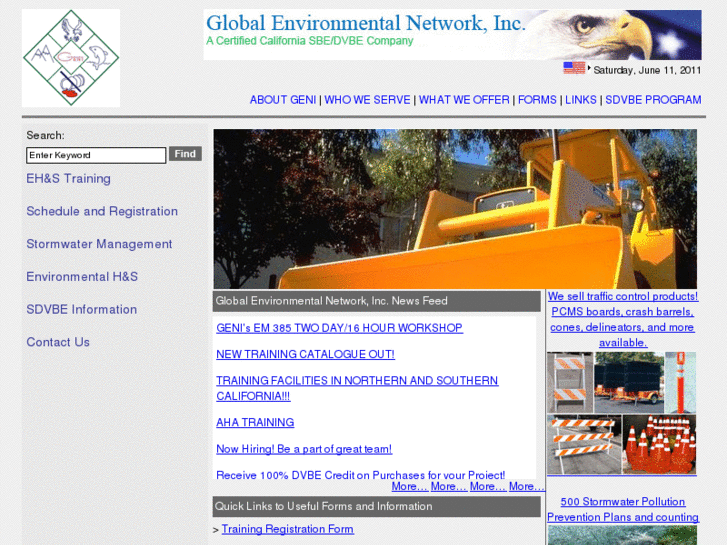The width and height of the screenshot is (727, 545).
Task: Click the Enter Keyword search field
Action: point(96,155)
